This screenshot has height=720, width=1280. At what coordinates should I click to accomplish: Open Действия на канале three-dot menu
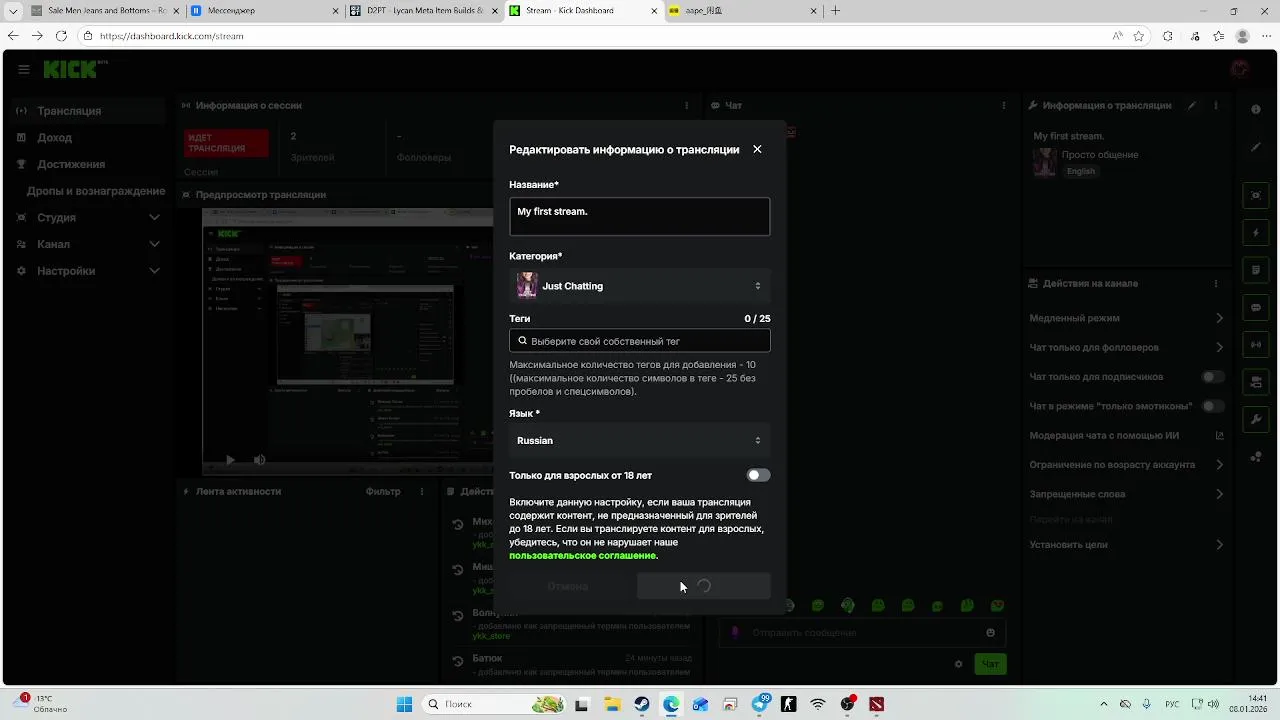[1216, 283]
